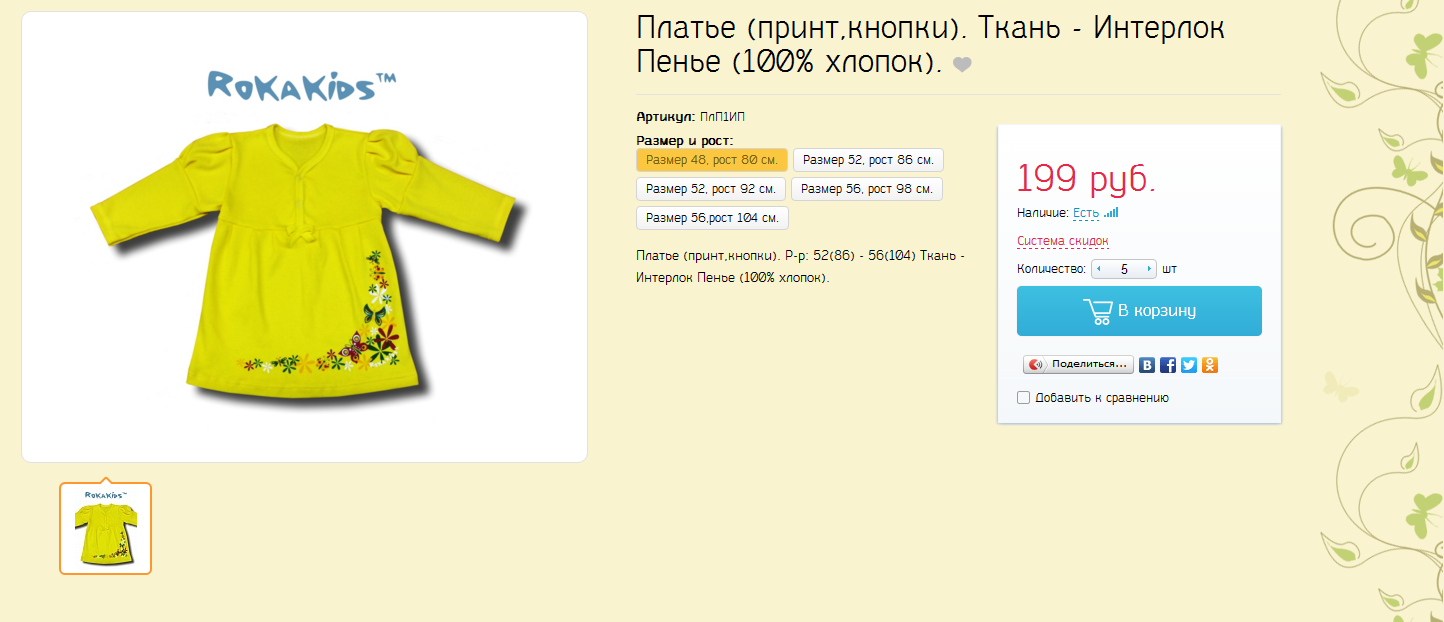Viewport: 1444px width, 622px height.
Task: Share on VKontakte icon
Action: (1148, 365)
